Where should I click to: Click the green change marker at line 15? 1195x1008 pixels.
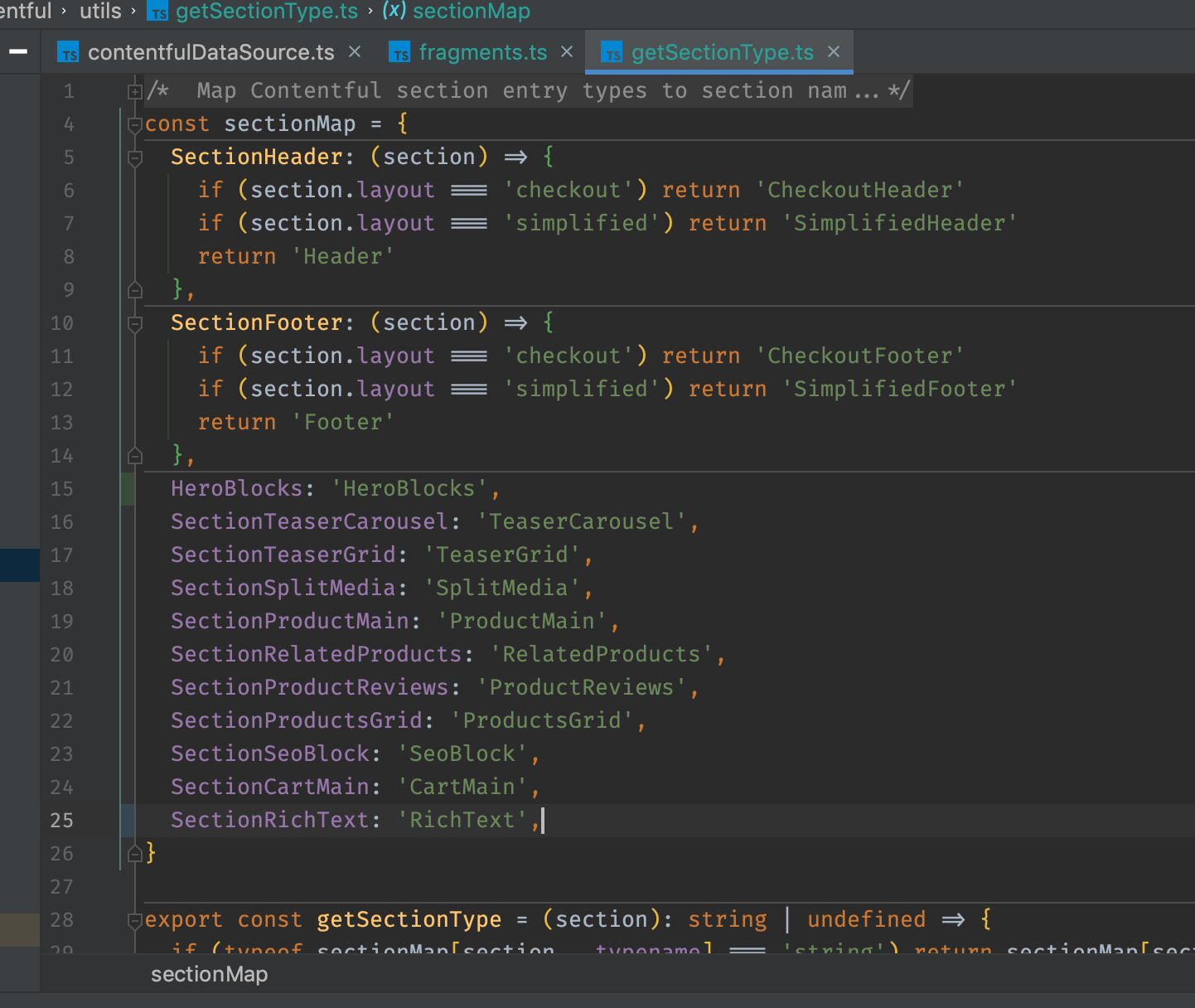click(127, 489)
